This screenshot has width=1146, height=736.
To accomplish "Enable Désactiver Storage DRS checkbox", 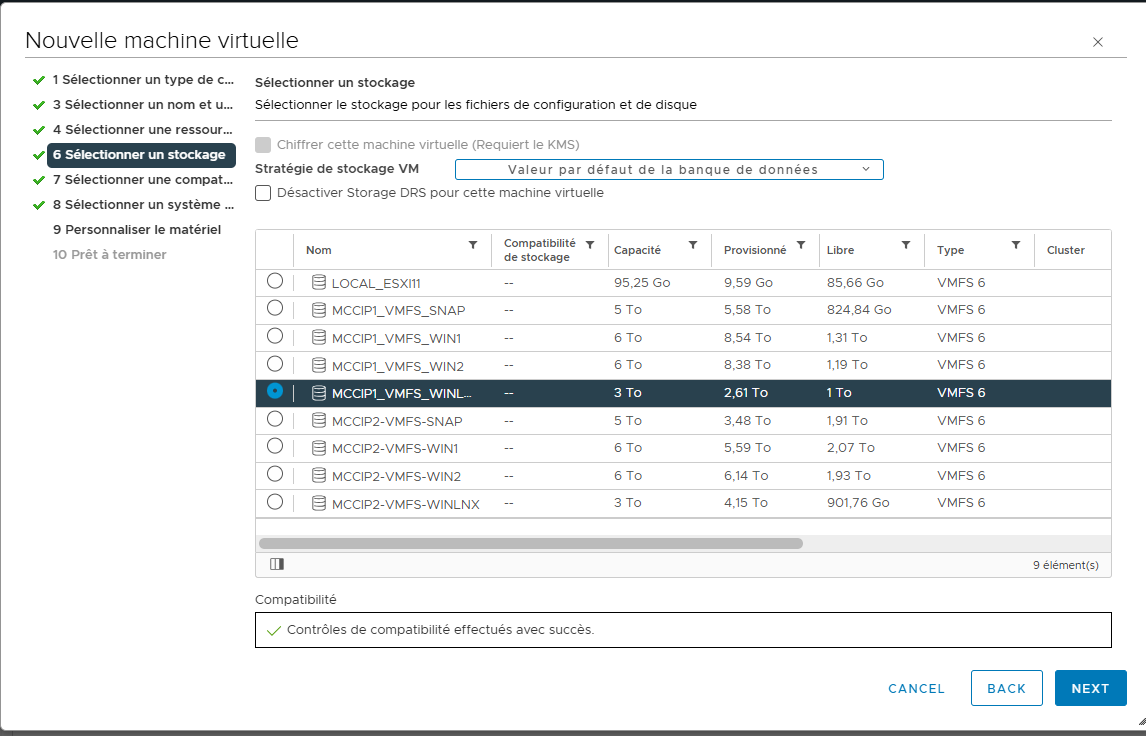I will [263, 193].
